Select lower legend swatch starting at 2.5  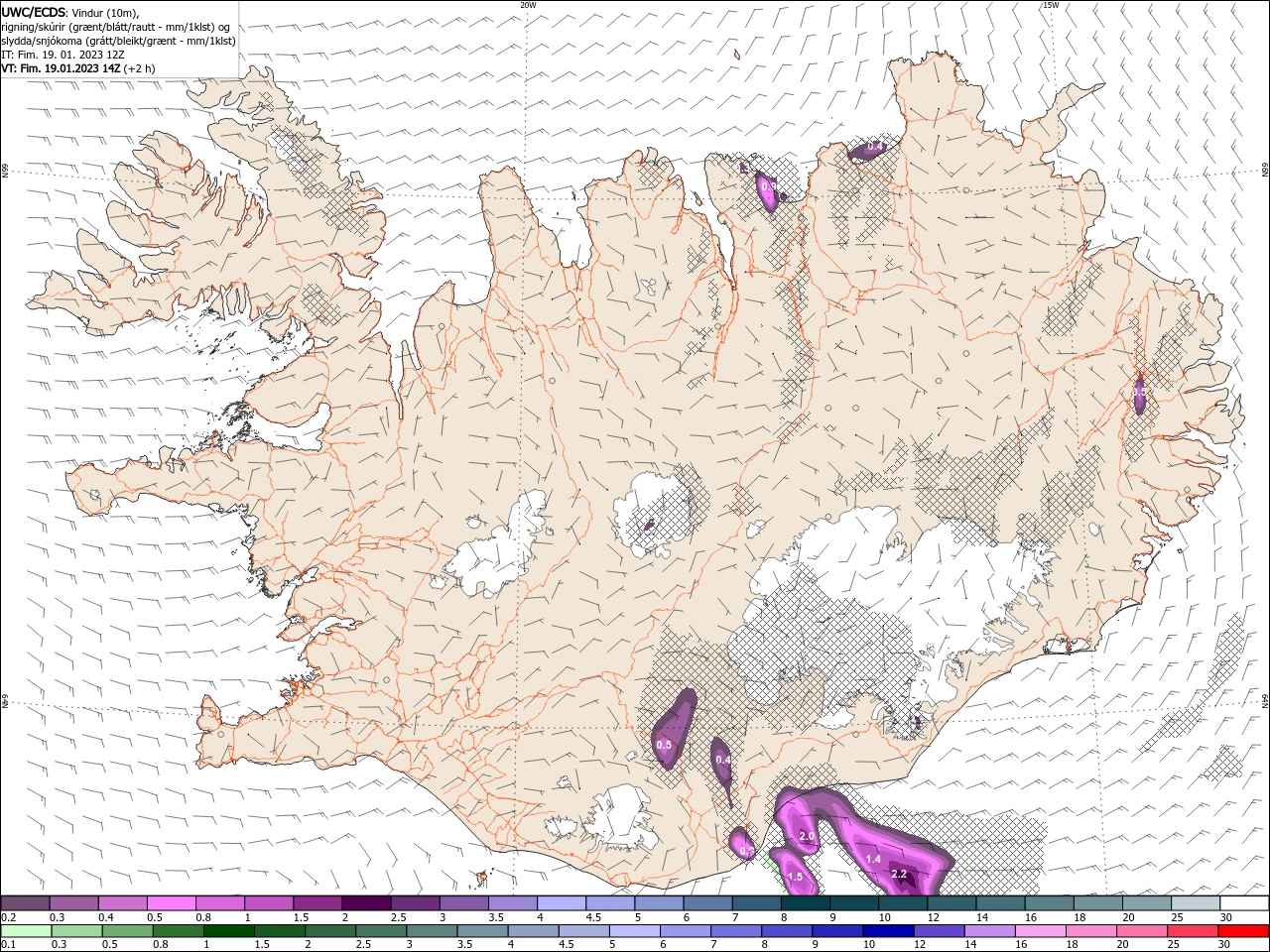coord(380,931)
